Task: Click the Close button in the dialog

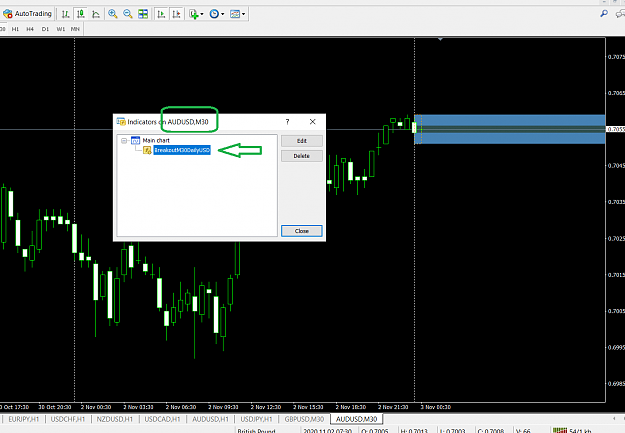Action: 302,231
